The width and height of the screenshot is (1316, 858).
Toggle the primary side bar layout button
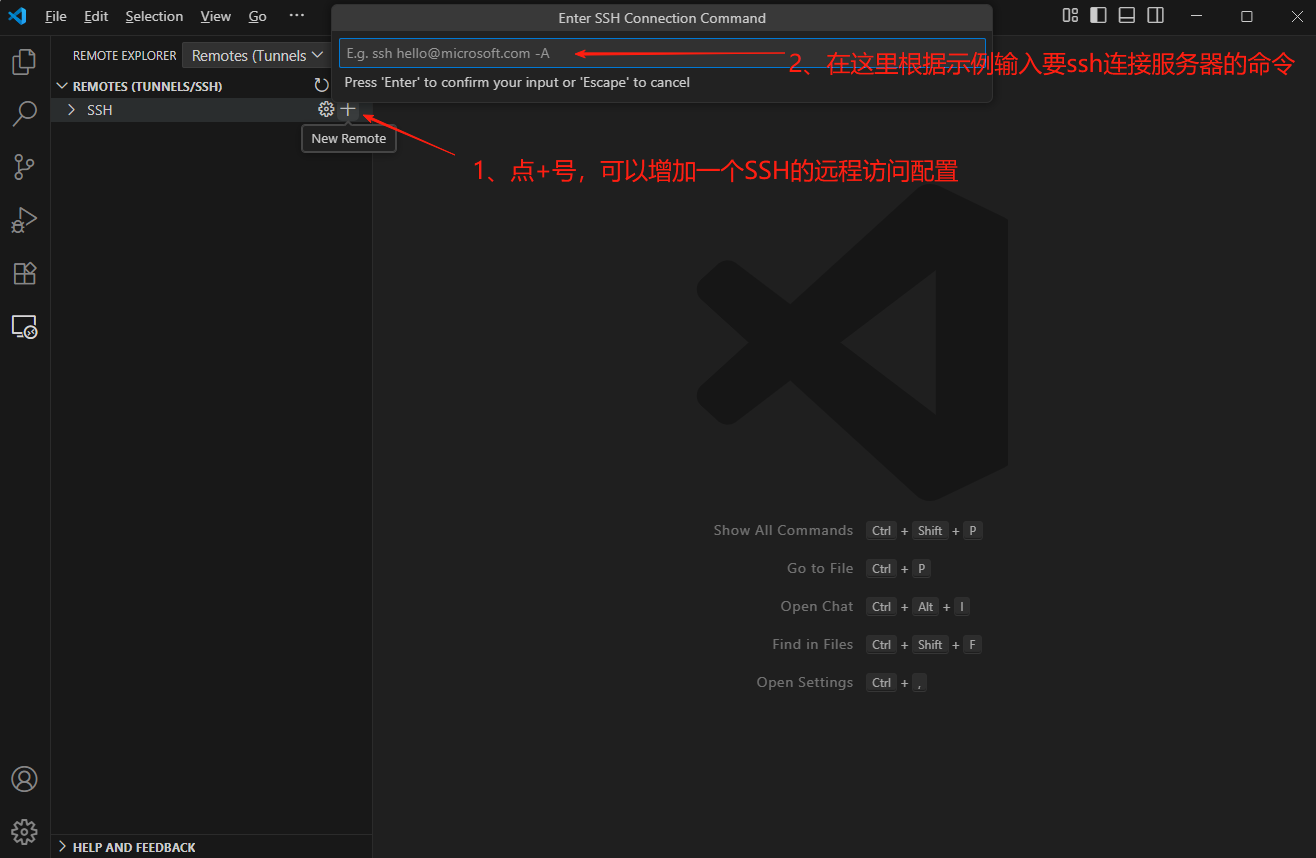1098,16
